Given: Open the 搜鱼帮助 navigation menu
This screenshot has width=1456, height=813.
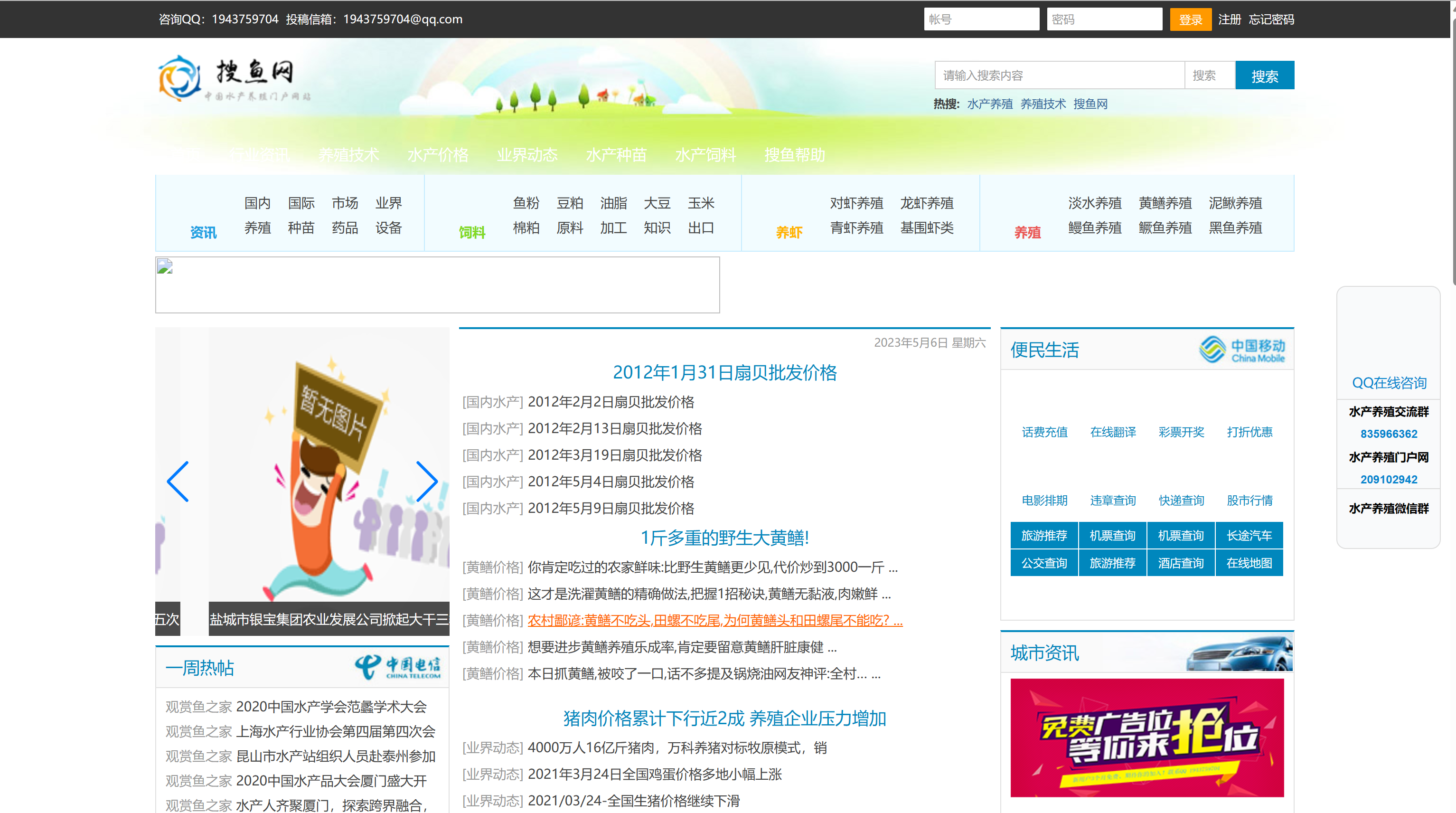Looking at the screenshot, I should pyautogui.click(x=794, y=154).
